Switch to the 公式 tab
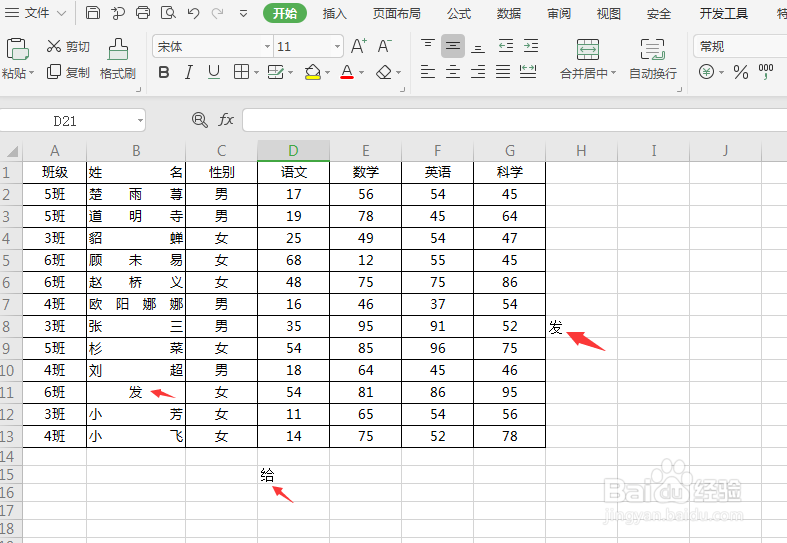This screenshot has width=787, height=543. coord(459,14)
